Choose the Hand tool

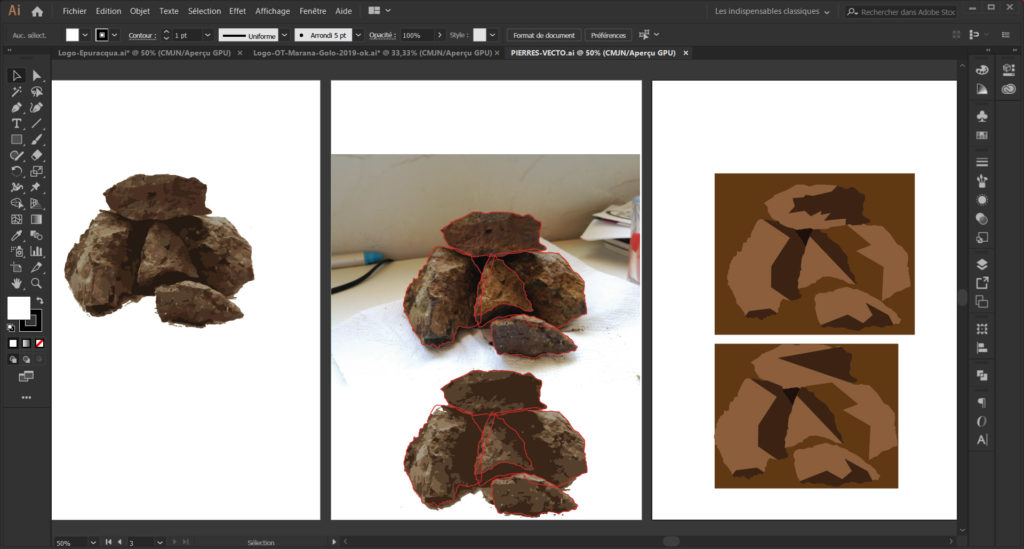[x=17, y=284]
